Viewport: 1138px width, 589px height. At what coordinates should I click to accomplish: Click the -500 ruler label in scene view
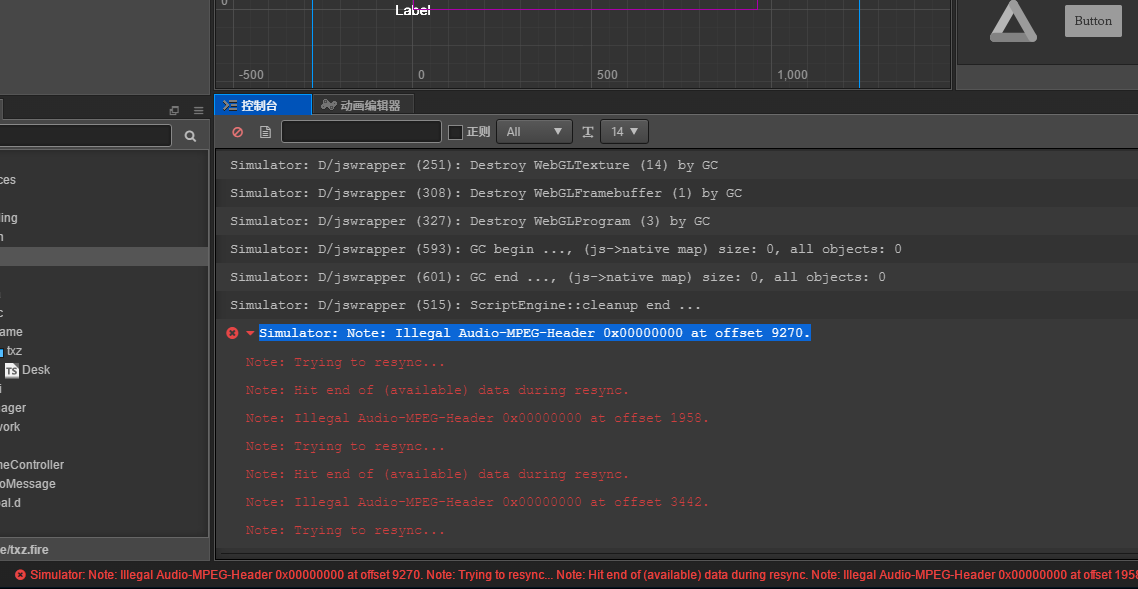(251, 75)
